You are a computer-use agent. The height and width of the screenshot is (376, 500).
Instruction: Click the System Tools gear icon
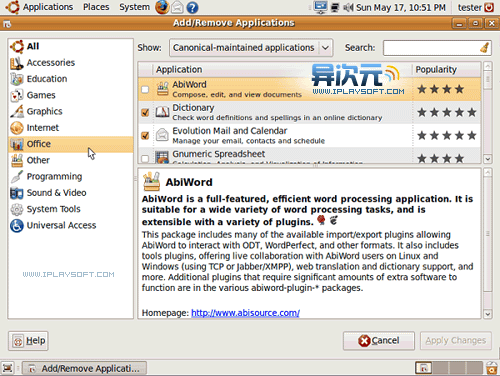17,209
